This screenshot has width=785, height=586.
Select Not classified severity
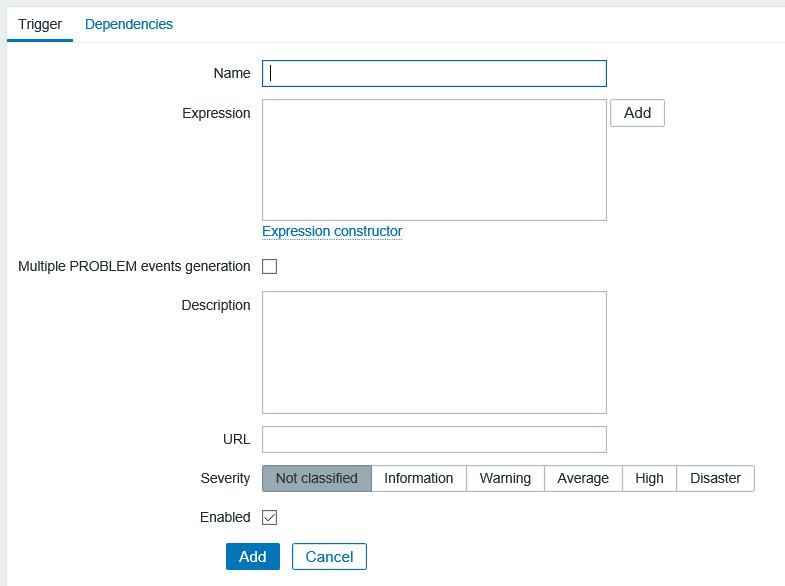(316, 478)
